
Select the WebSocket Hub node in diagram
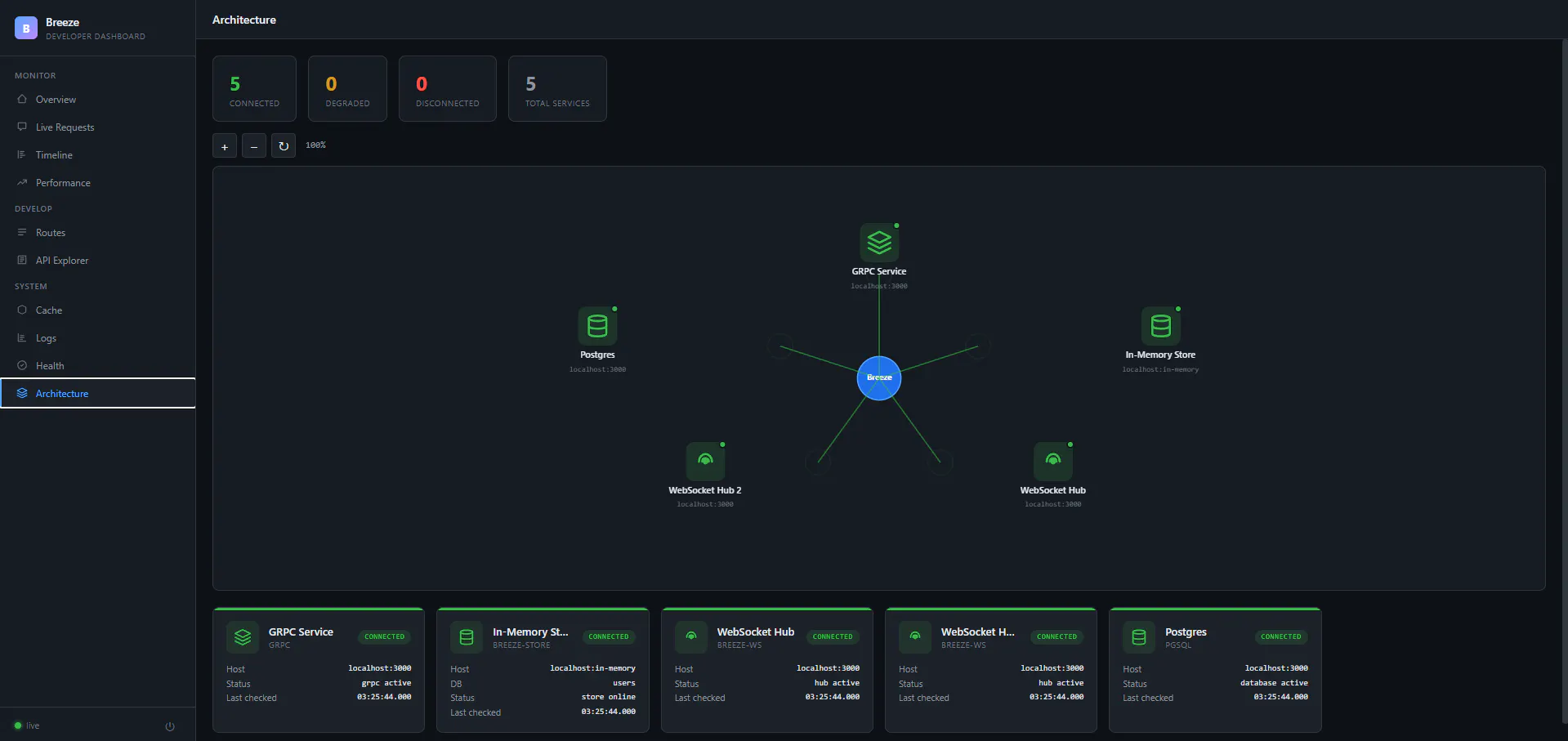click(1053, 462)
